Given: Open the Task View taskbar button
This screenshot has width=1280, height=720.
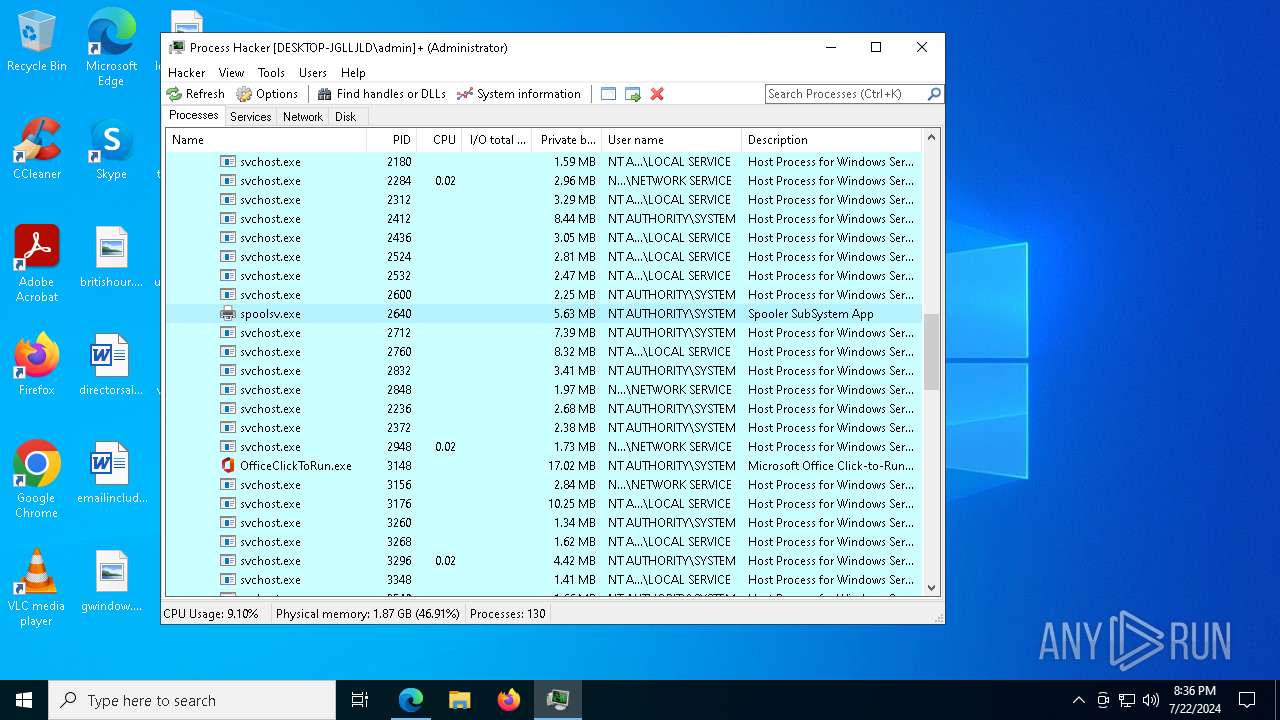Looking at the screenshot, I should coord(360,700).
